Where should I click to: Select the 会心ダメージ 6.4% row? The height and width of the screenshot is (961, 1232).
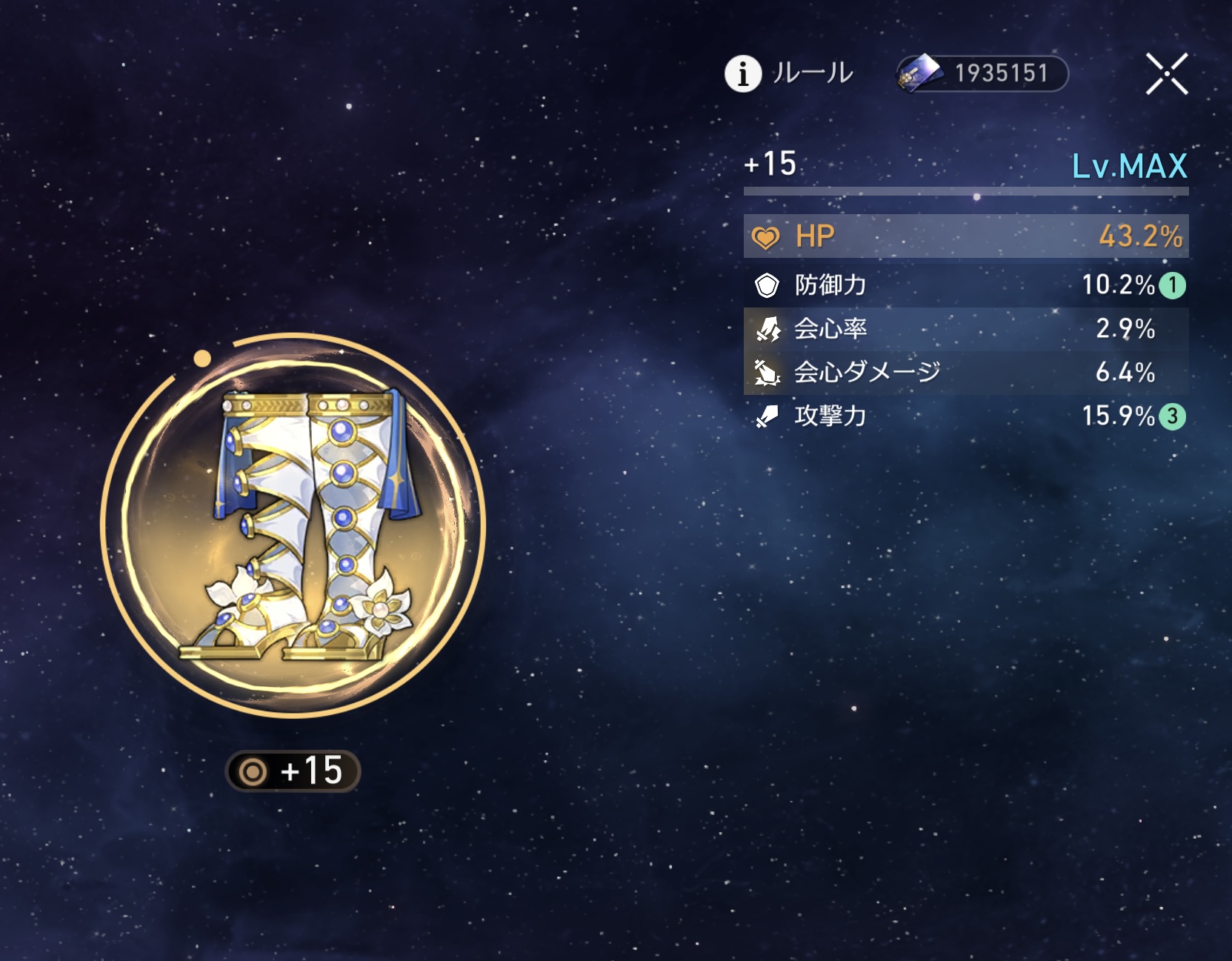coord(966,373)
